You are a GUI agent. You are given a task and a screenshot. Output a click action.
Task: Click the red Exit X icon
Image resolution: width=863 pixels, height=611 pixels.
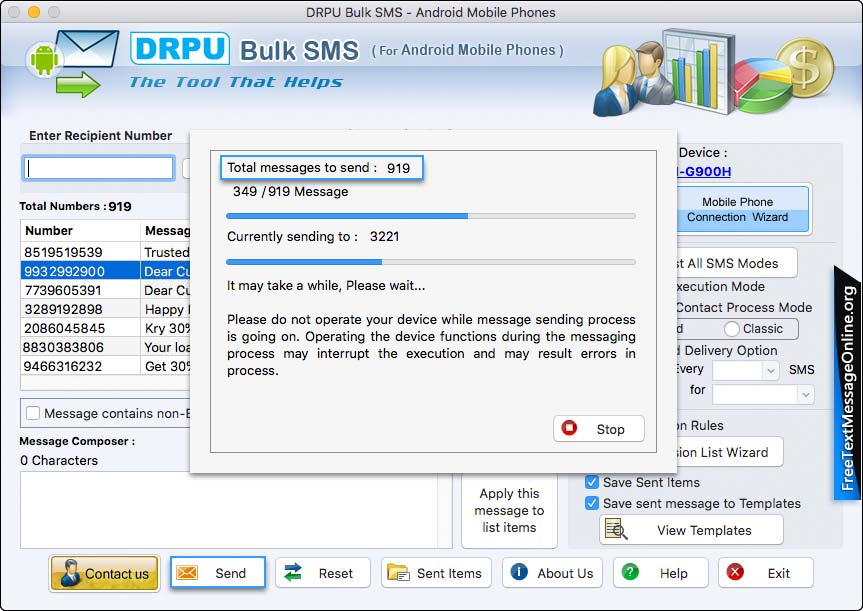click(x=735, y=572)
